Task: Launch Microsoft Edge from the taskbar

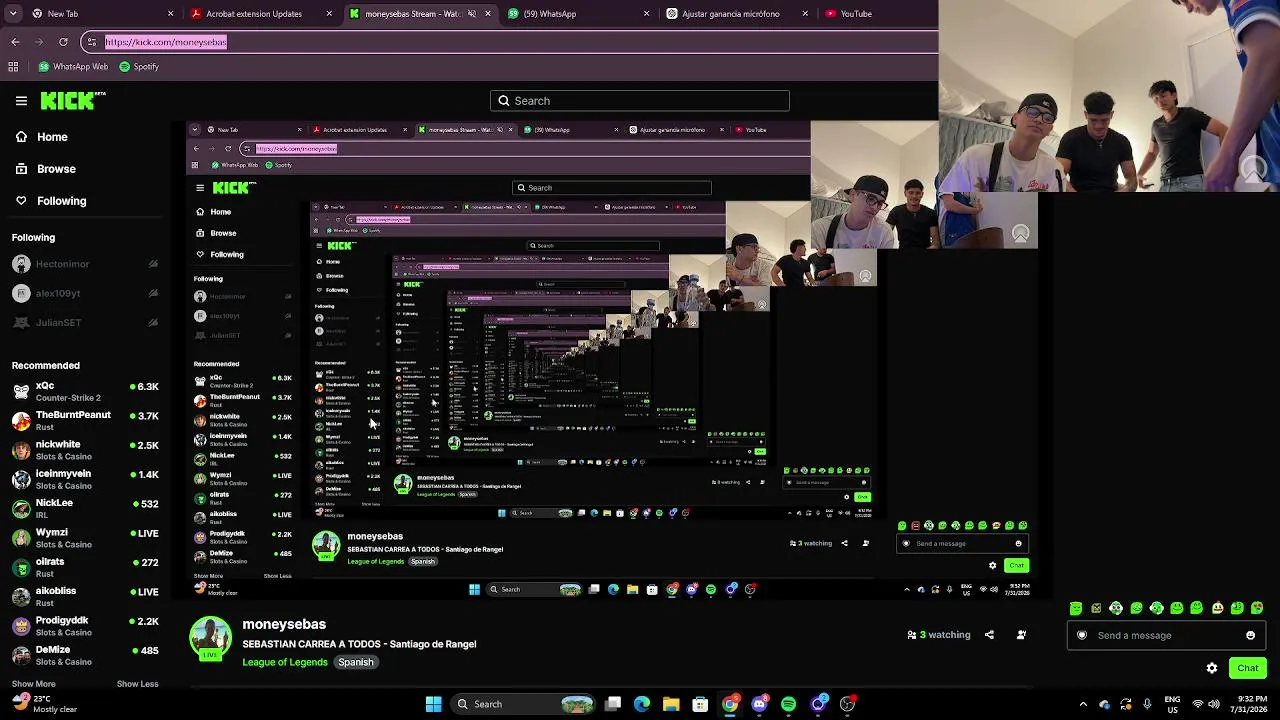Action: coord(642,704)
